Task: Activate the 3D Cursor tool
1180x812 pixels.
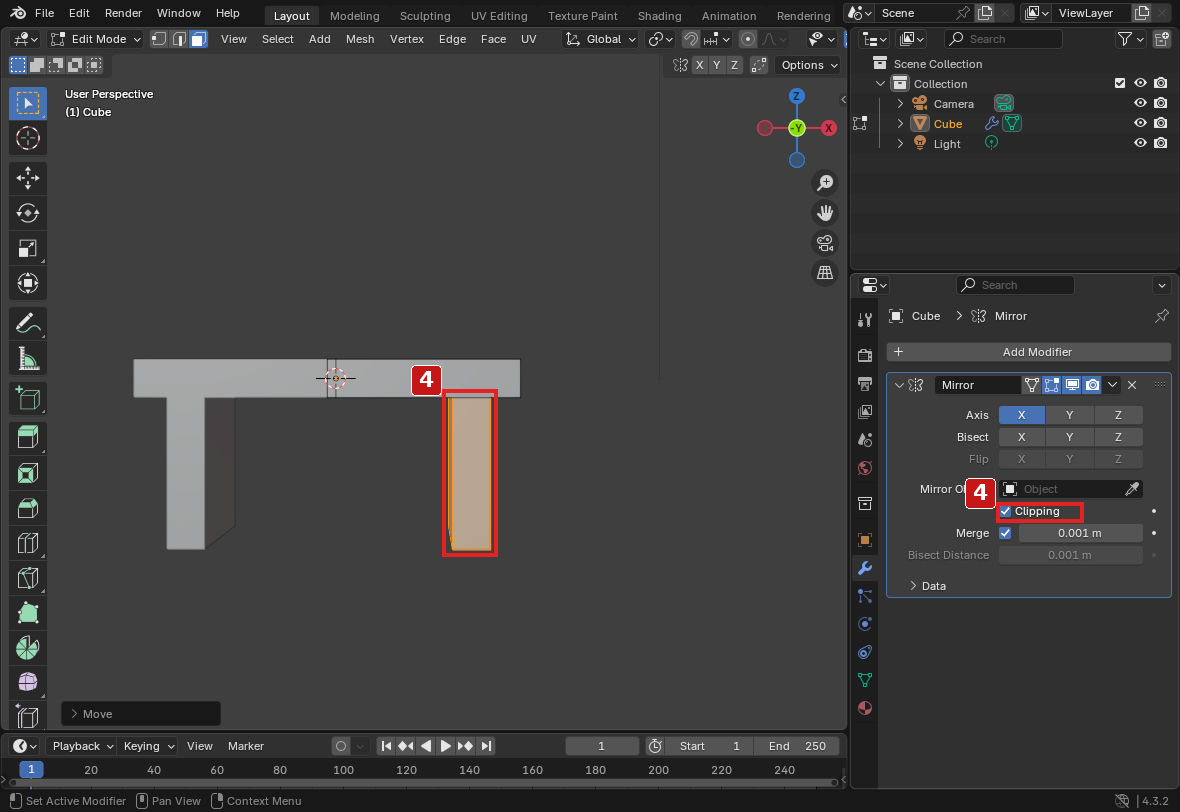Action: [28, 138]
